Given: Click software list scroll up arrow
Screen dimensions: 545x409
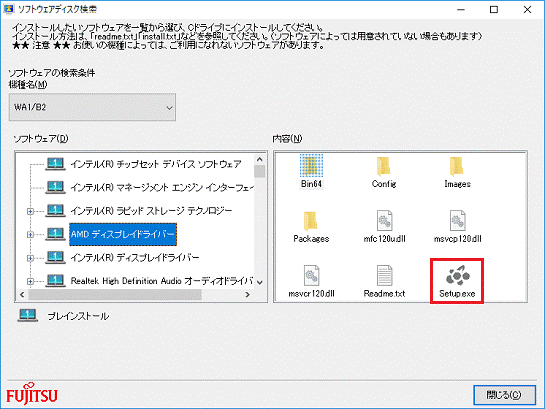Looking at the screenshot, I should point(259,159).
